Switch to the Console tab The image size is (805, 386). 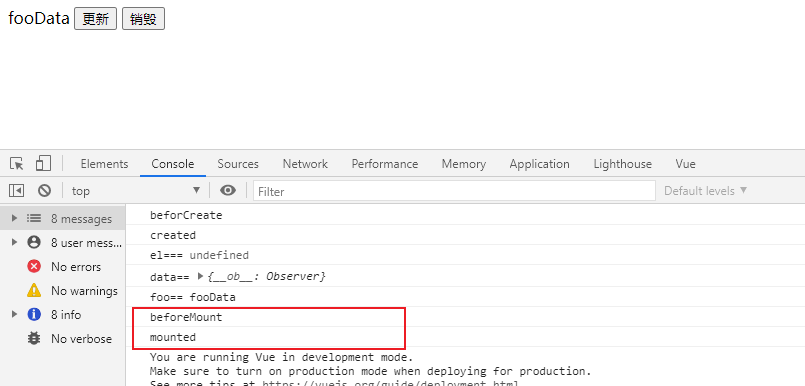pos(172,164)
